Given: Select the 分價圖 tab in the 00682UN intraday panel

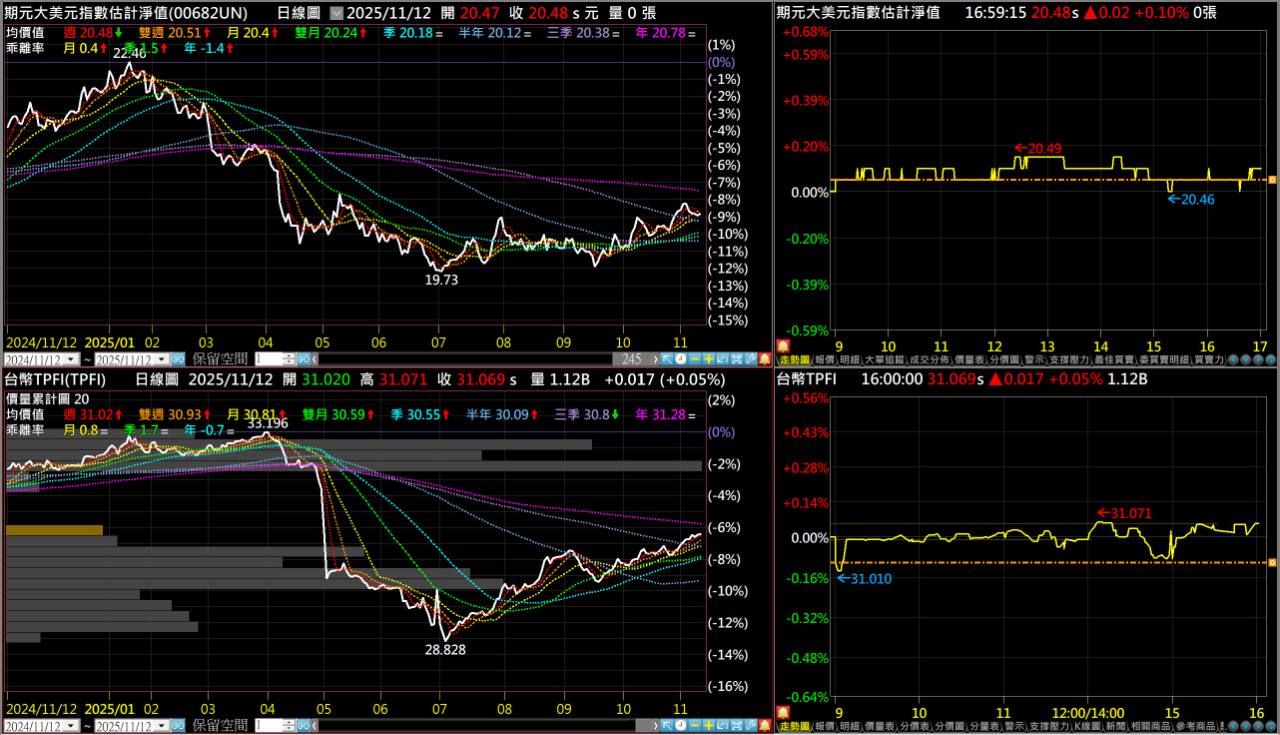Looking at the screenshot, I should [x=1003, y=360].
